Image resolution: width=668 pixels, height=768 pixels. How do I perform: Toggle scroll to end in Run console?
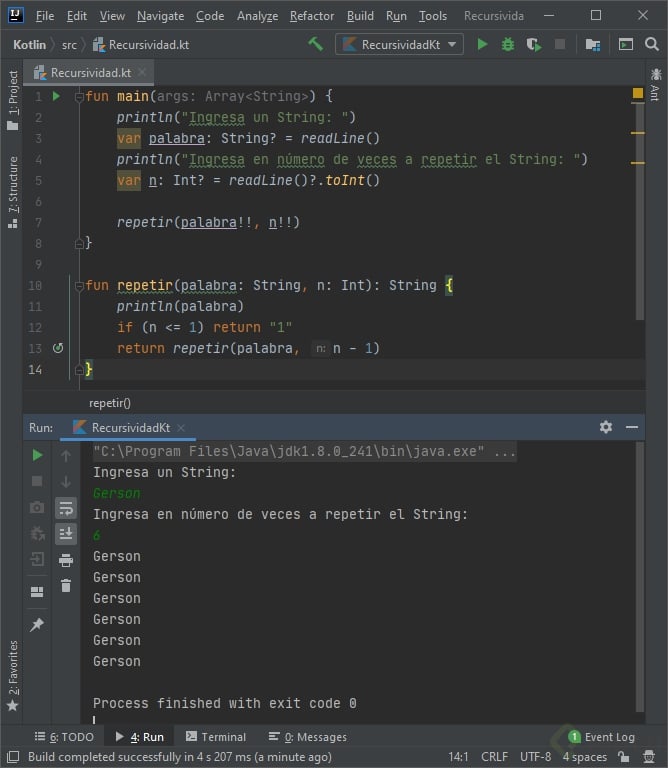coord(66,533)
